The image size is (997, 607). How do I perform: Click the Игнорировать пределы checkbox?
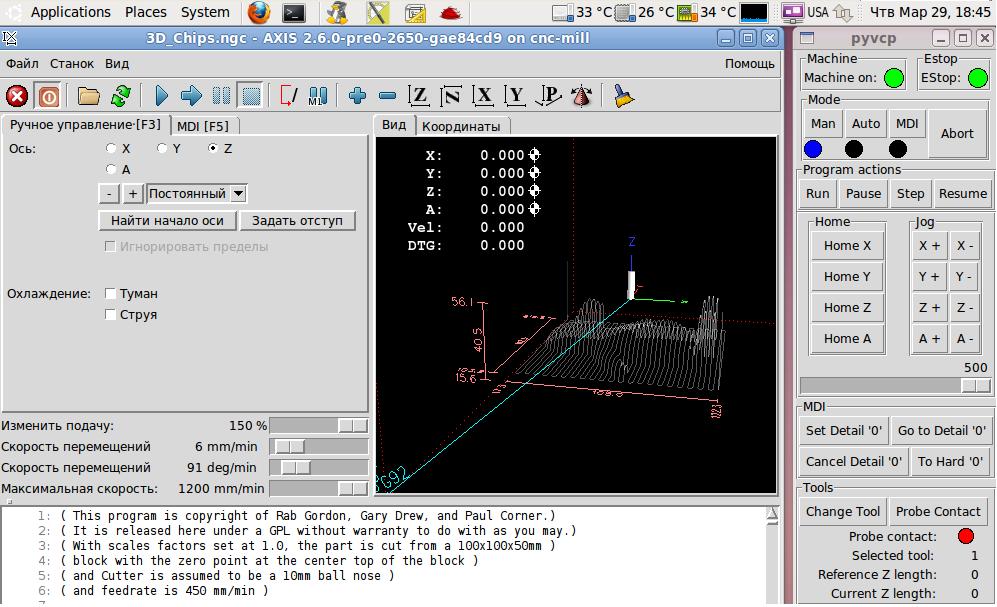[110, 247]
